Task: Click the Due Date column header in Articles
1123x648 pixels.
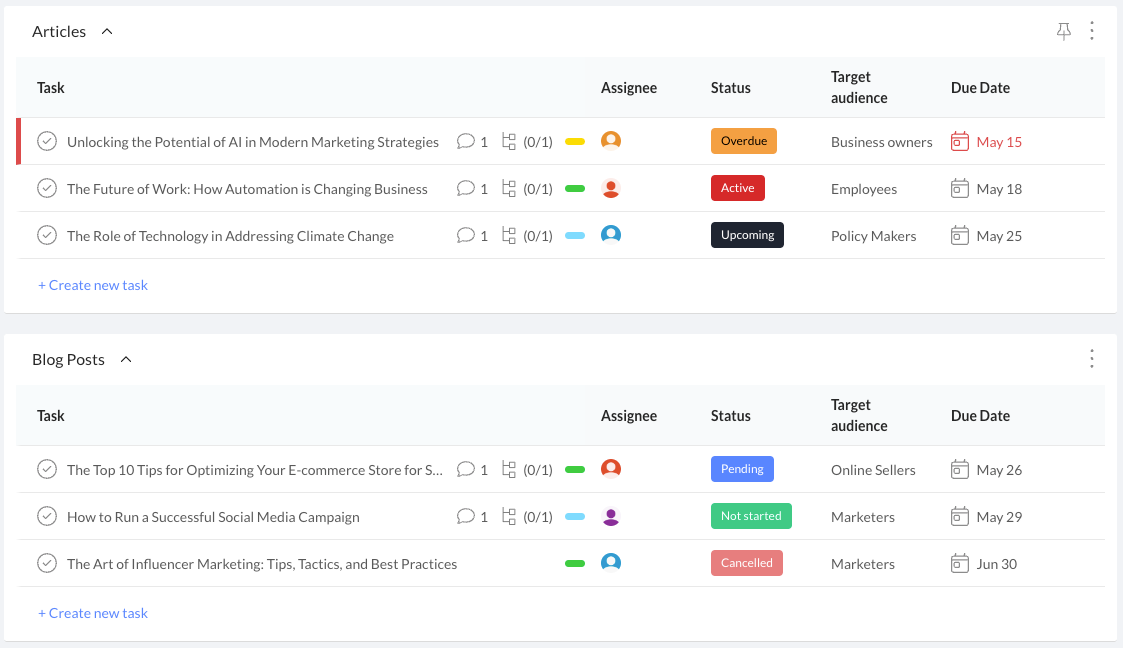Action: click(x=980, y=88)
